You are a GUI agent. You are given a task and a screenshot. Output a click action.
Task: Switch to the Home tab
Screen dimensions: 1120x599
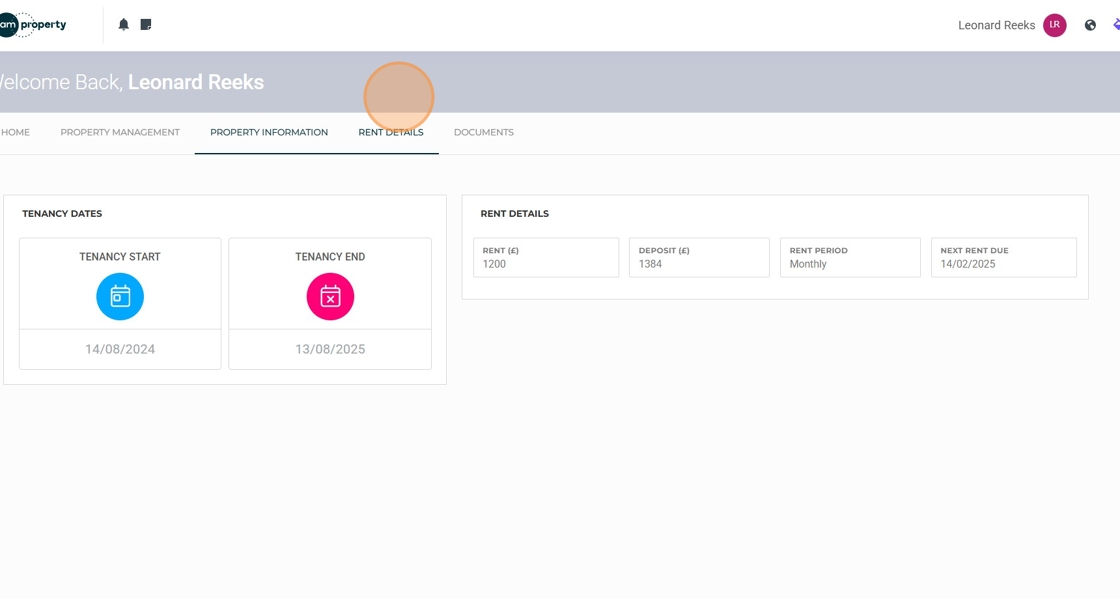pyautogui.click(x=15, y=132)
